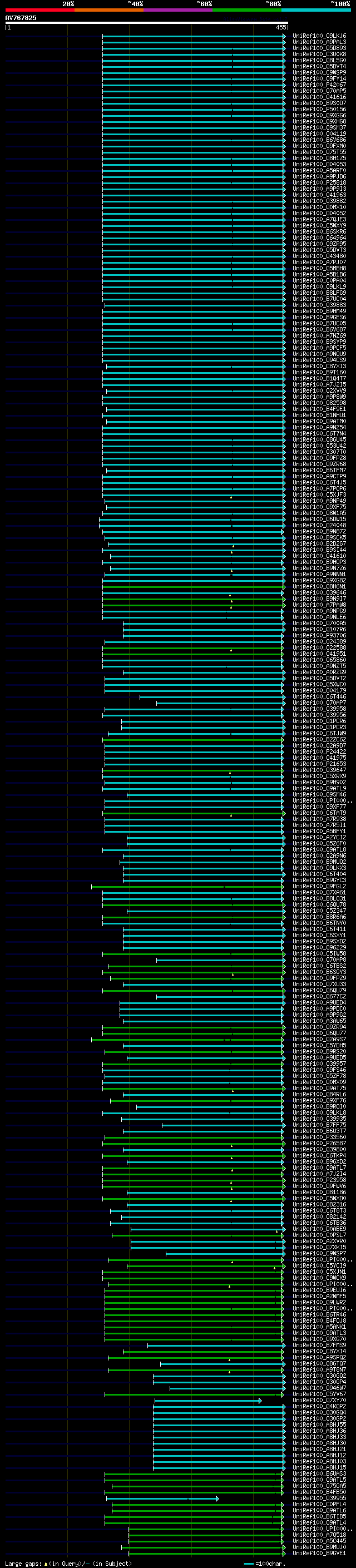
Task: Select hit UniRef100_Q1PCR6
Action: point(319,721)
